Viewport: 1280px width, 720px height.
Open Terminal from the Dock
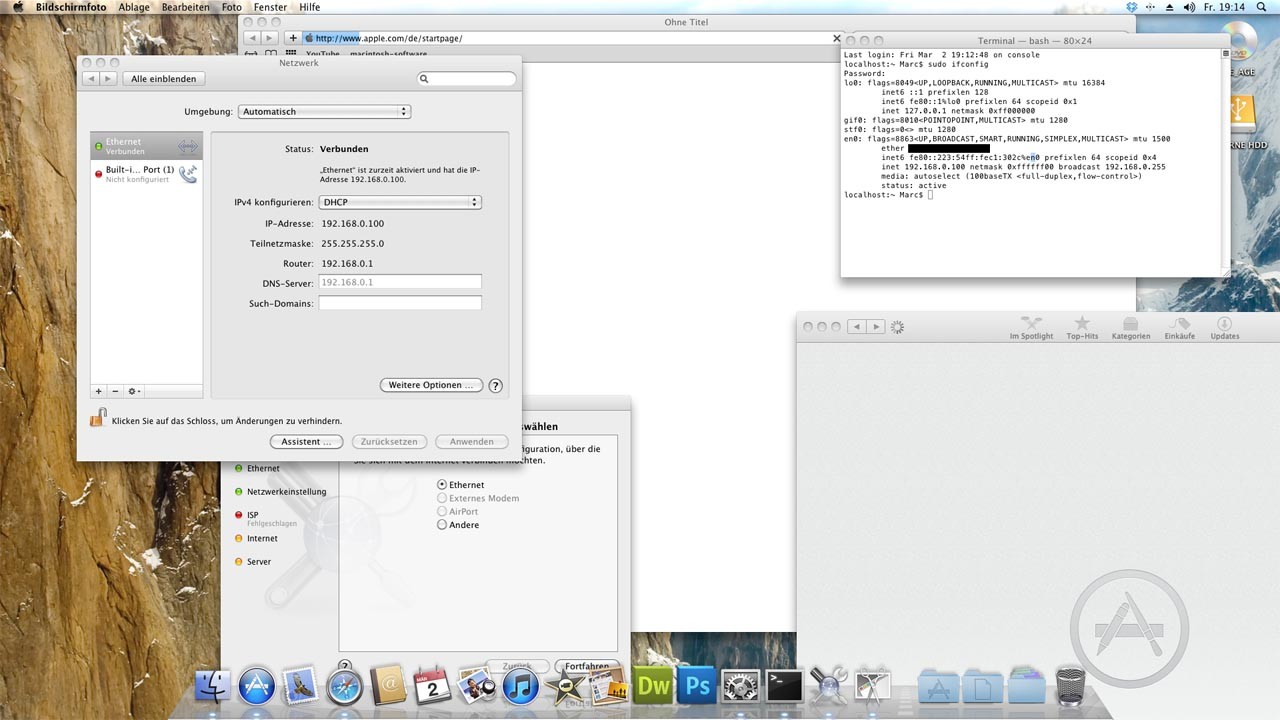784,686
